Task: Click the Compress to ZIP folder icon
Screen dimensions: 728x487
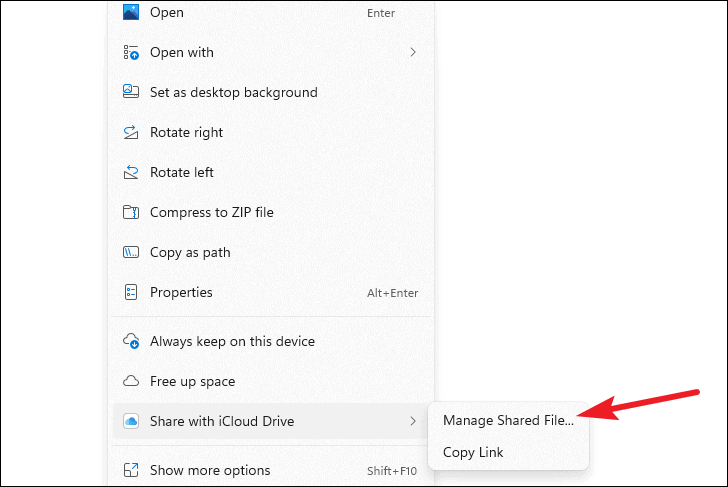Action: click(x=131, y=212)
